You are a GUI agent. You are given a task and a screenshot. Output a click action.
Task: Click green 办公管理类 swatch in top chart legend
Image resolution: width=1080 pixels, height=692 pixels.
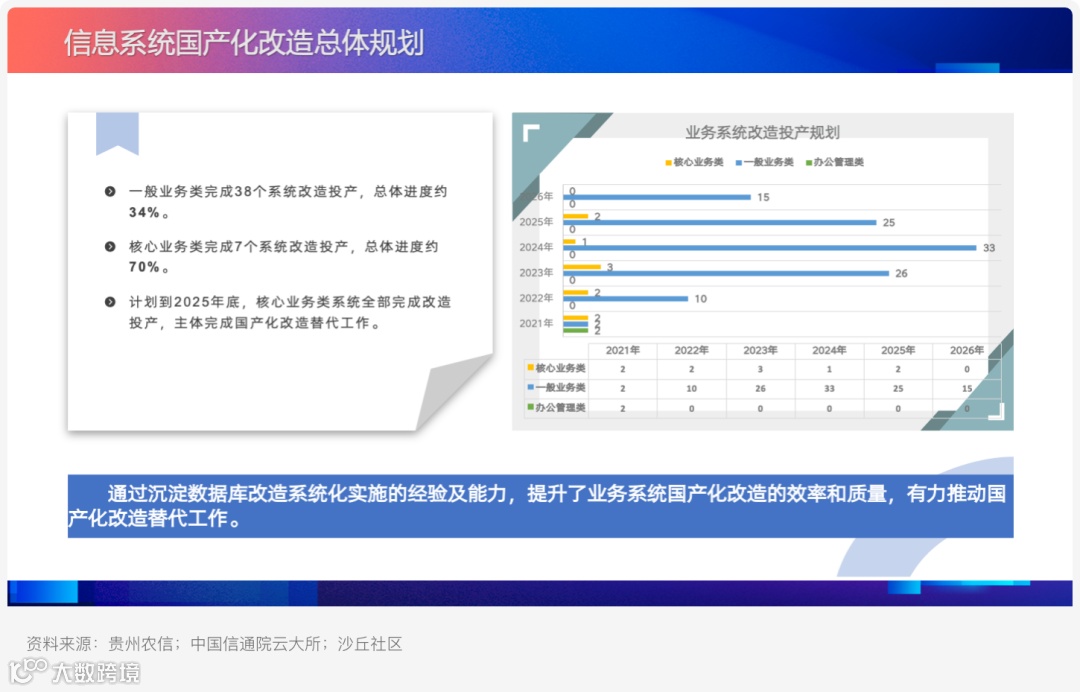[809, 162]
